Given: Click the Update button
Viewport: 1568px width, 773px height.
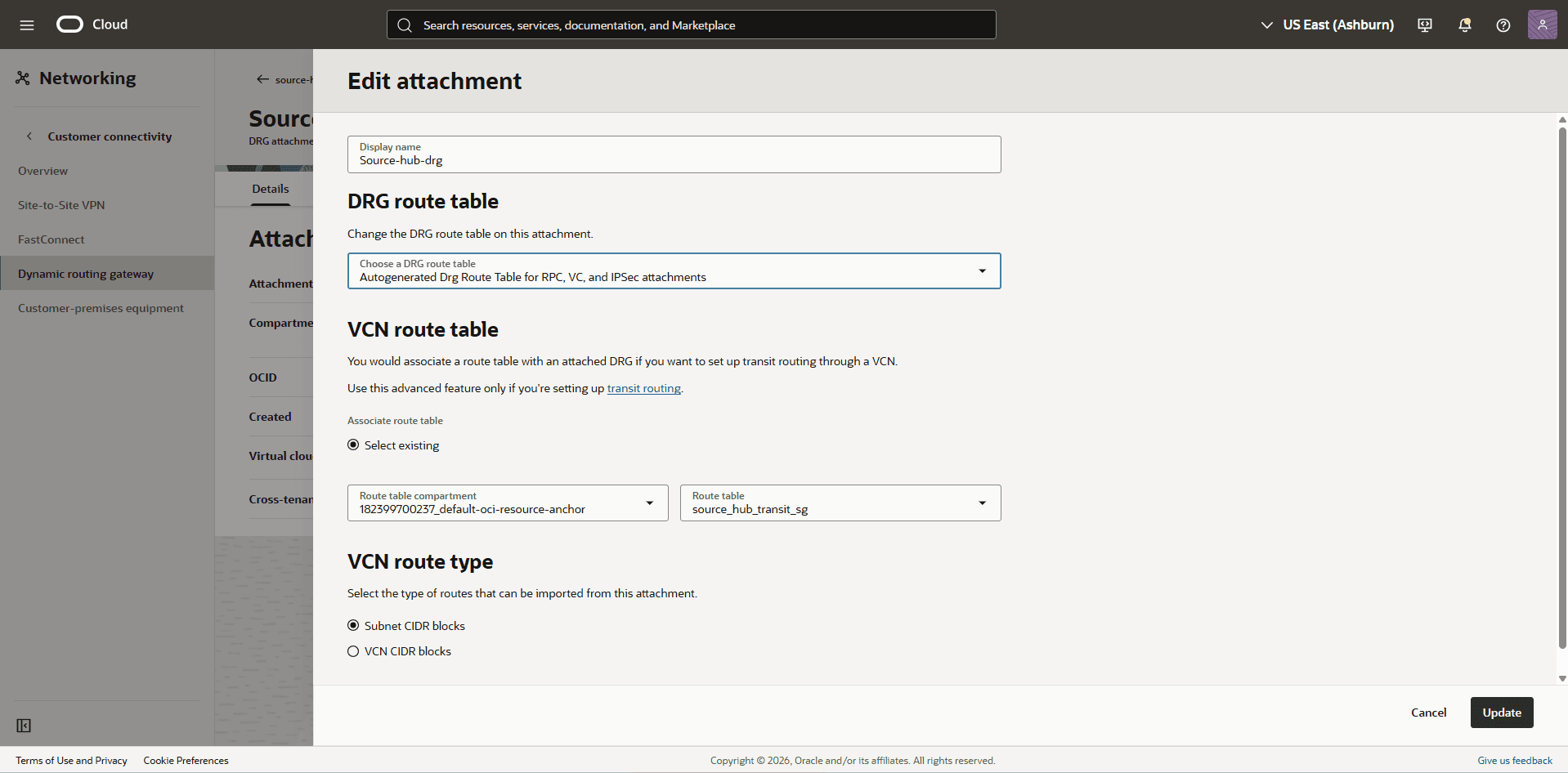Looking at the screenshot, I should pyautogui.click(x=1502, y=713).
